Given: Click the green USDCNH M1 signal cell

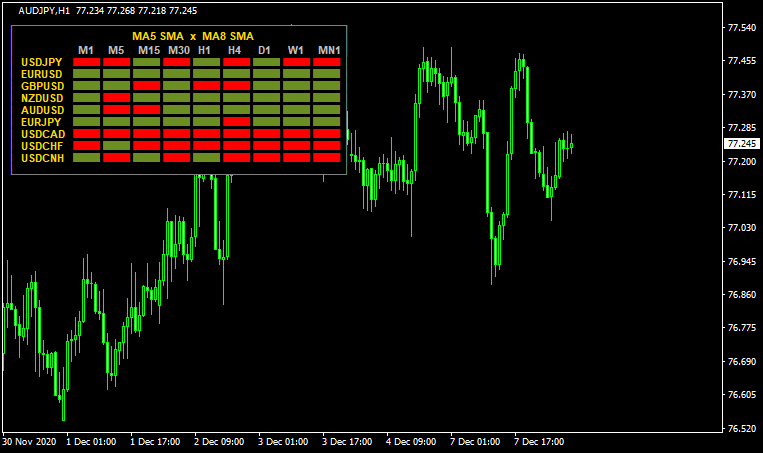Looking at the screenshot, I should pyautogui.click(x=87, y=158).
